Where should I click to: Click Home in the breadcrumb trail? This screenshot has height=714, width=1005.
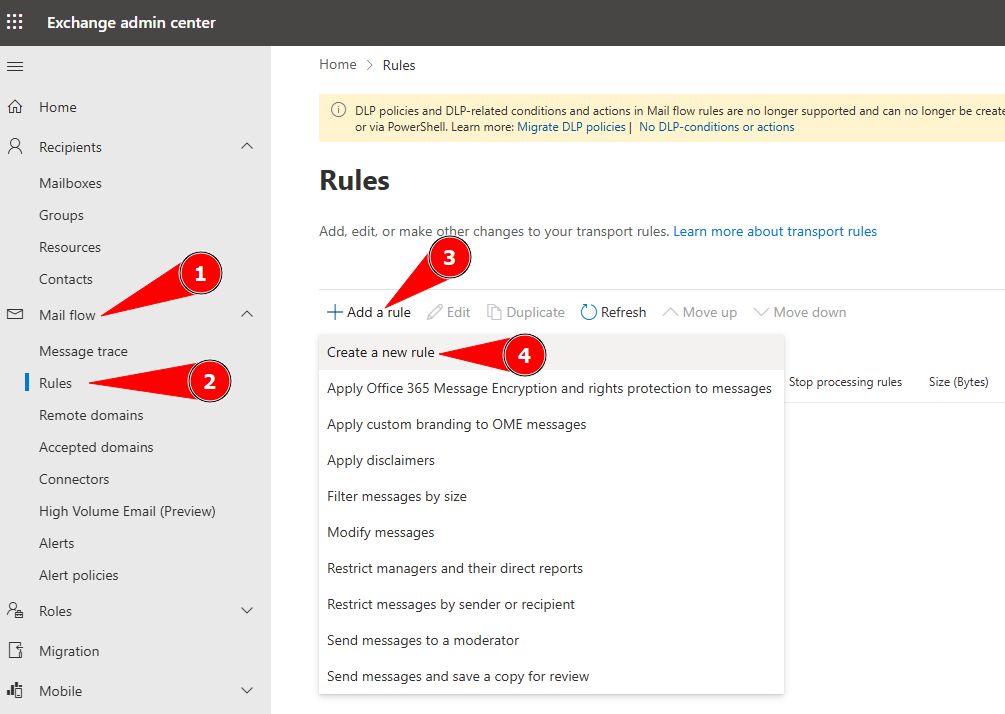[x=337, y=64]
